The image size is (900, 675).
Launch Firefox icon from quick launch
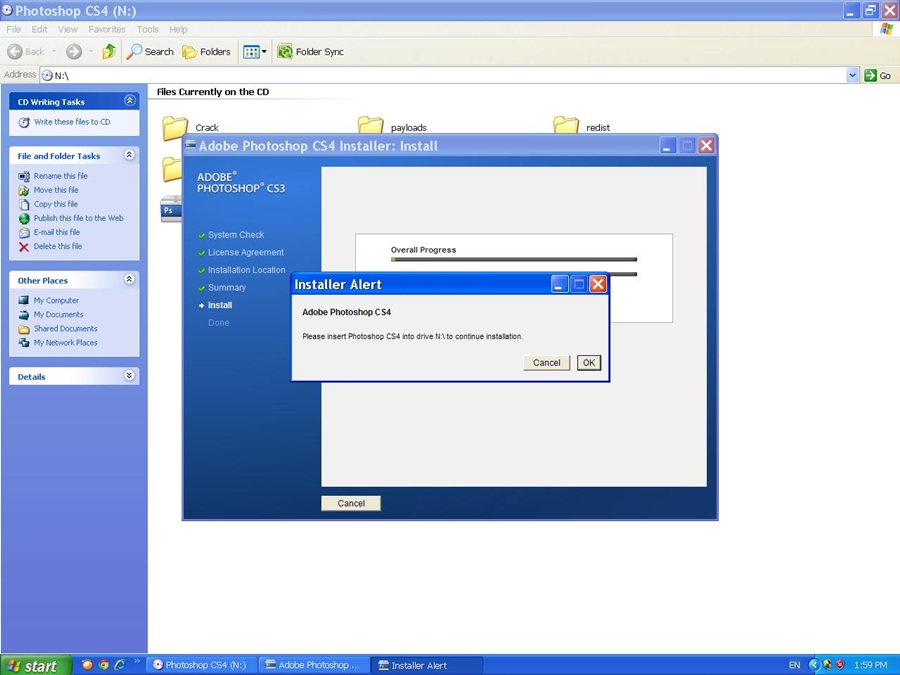[87, 665]
